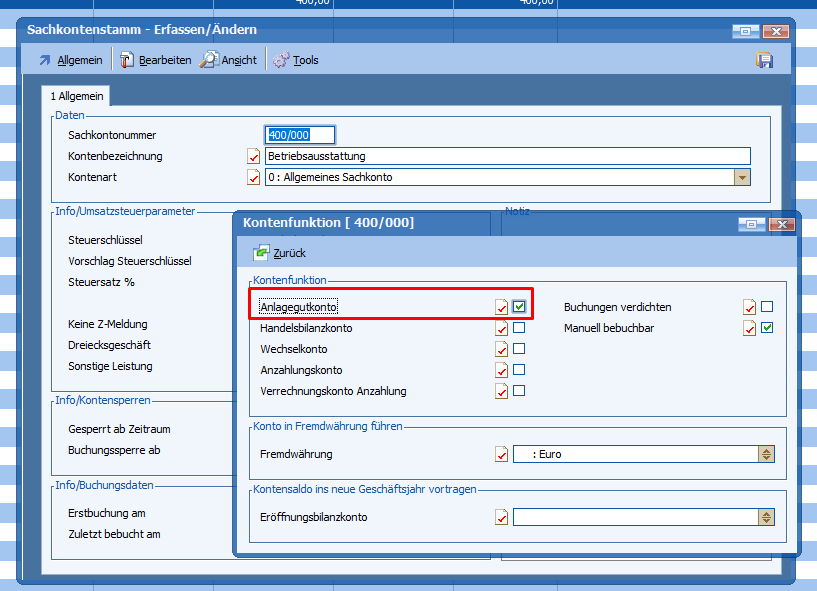Click the note icon next to Wechselkonto
The width and height of the screenshot is (817, 591).
[502, 349]
